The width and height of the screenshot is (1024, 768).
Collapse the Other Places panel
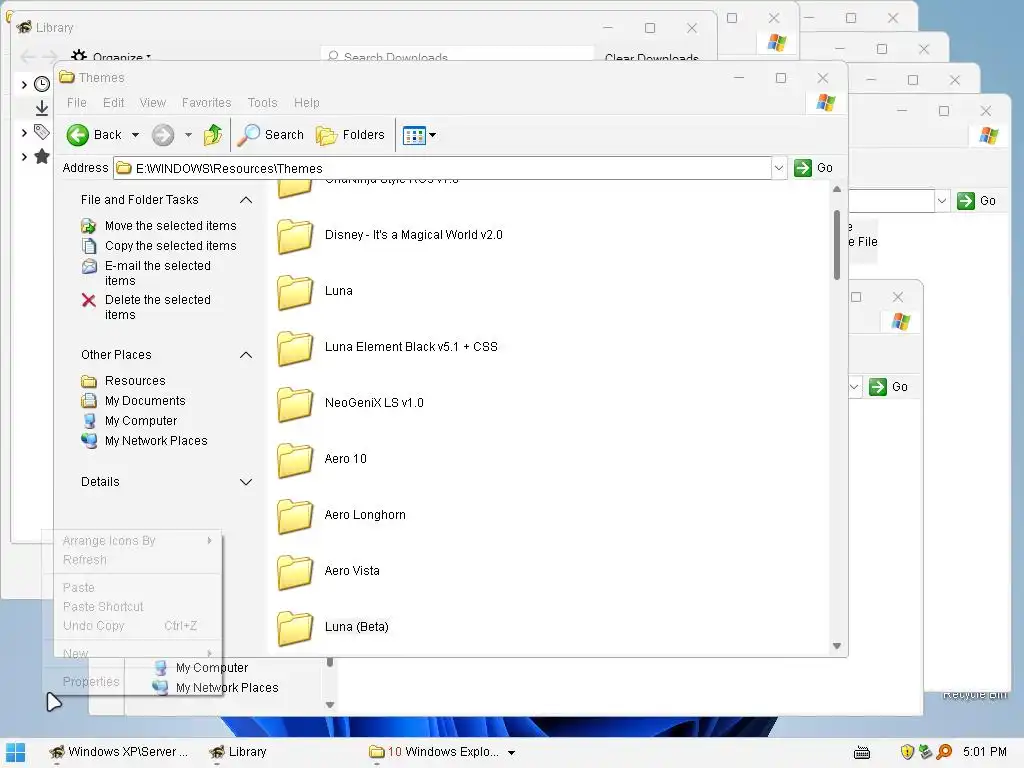point(246,355)
